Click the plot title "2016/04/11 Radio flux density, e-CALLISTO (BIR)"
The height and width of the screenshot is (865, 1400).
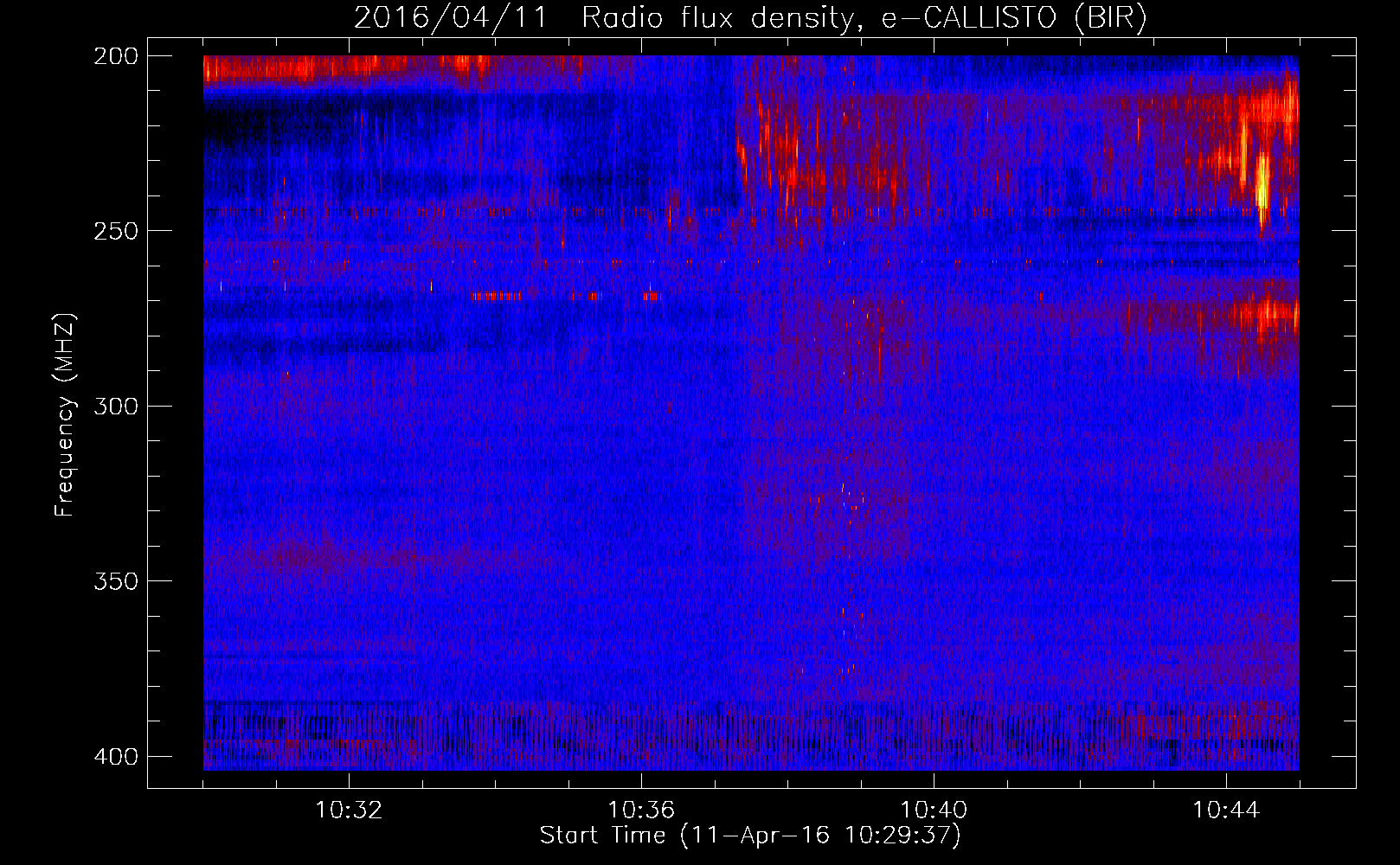pyautogui.click(x=750, y=18)
